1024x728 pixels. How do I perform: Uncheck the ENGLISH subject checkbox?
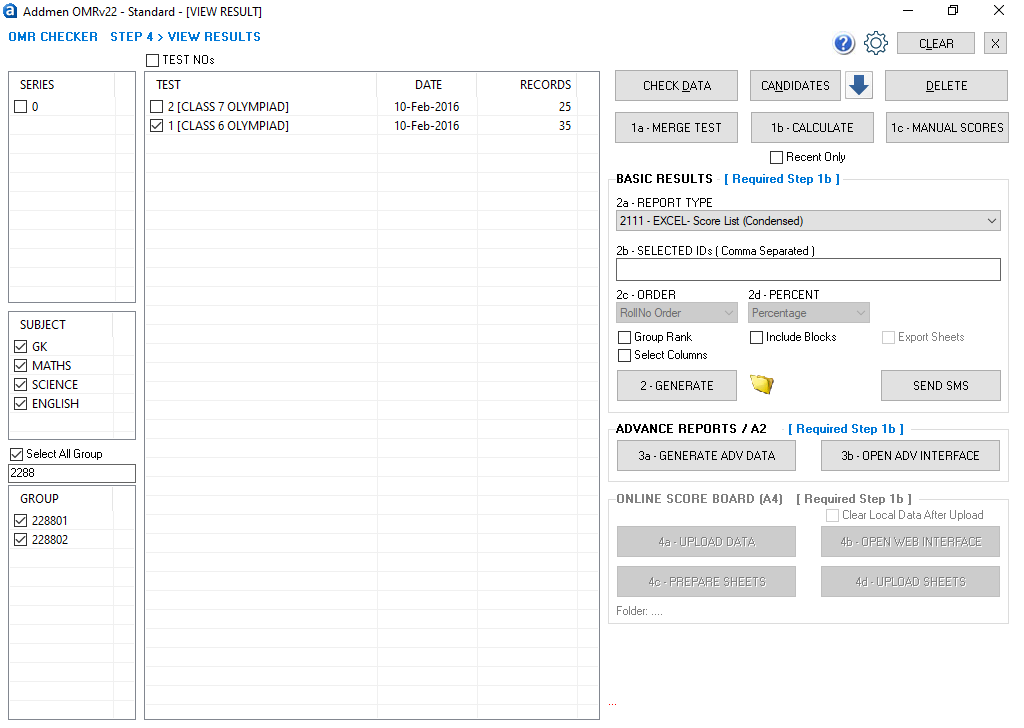[21, 404]
